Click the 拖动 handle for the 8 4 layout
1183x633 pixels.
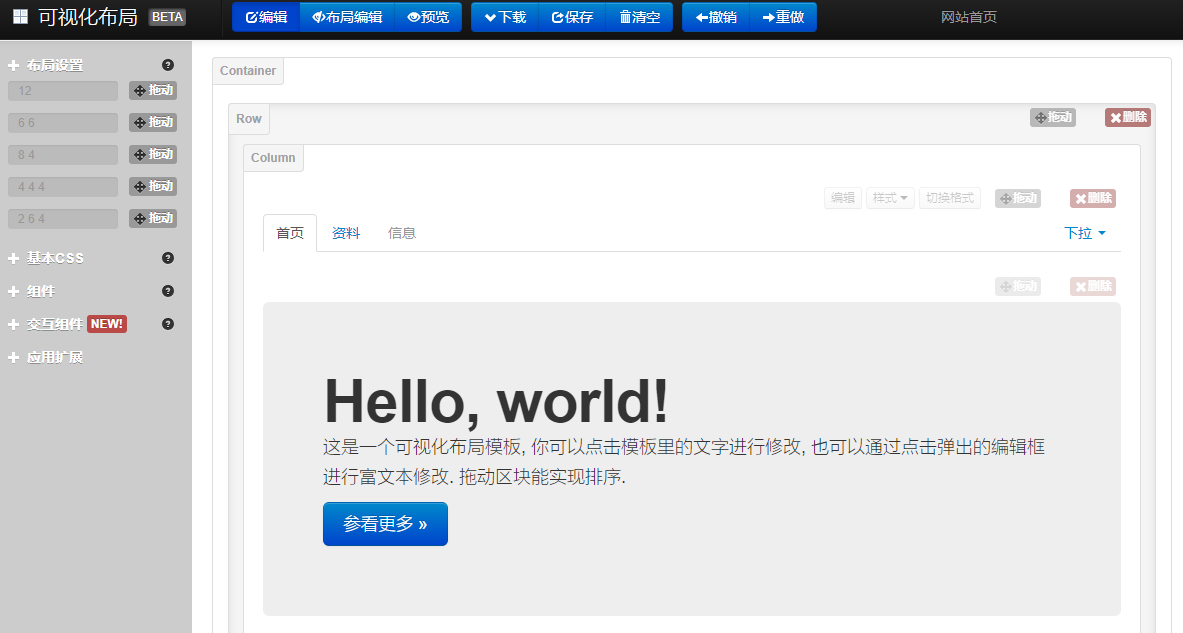[153, 154]
